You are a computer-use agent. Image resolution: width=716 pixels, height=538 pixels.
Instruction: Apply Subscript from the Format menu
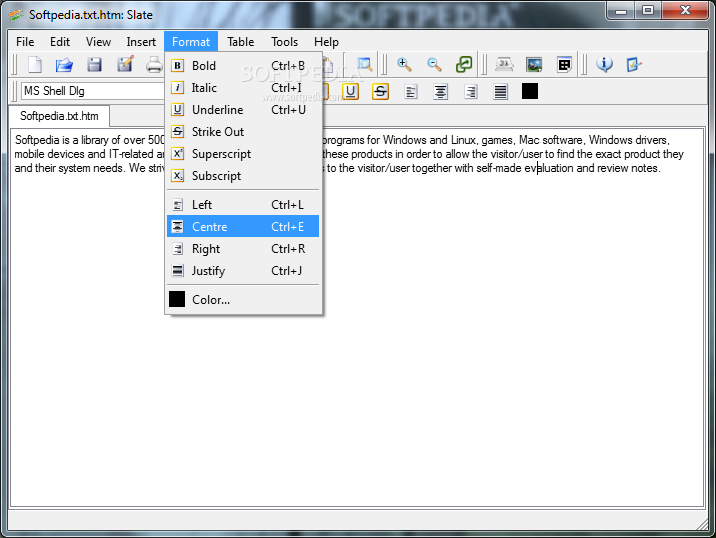pyautogui.click(x=243, y=176)
